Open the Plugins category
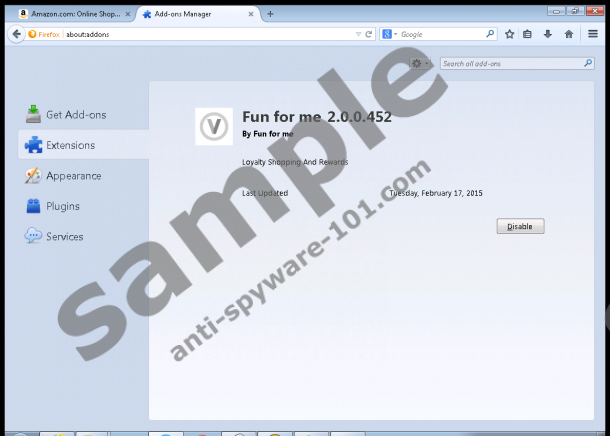The height and width of the screenshot is (436, 610). point(62,206)
